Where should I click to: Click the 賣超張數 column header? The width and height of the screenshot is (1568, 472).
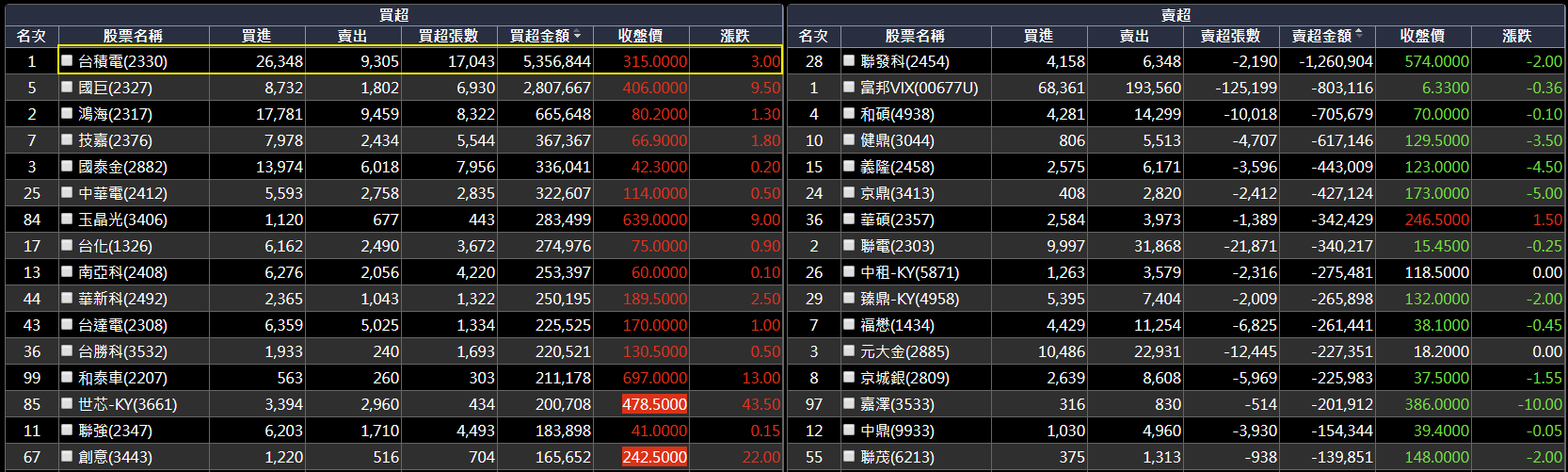1230,36
